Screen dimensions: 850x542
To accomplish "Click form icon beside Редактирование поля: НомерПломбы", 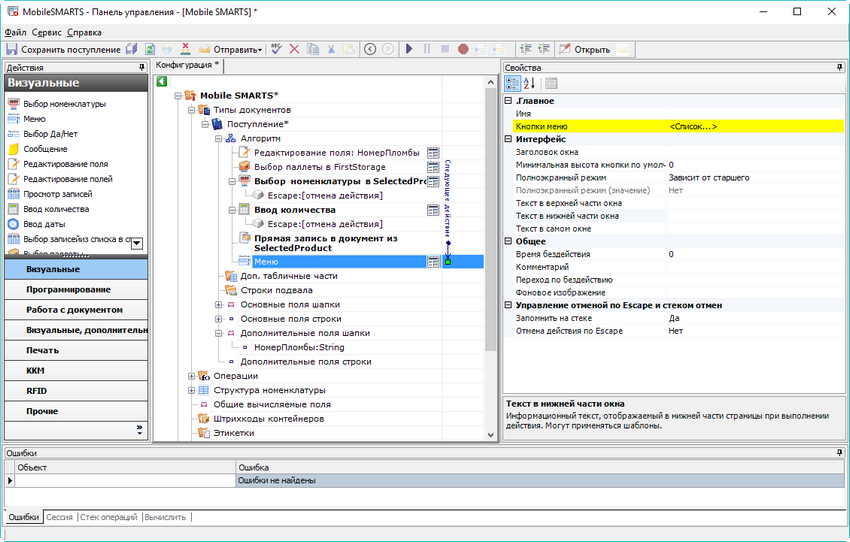I will (x=433, y=153).
